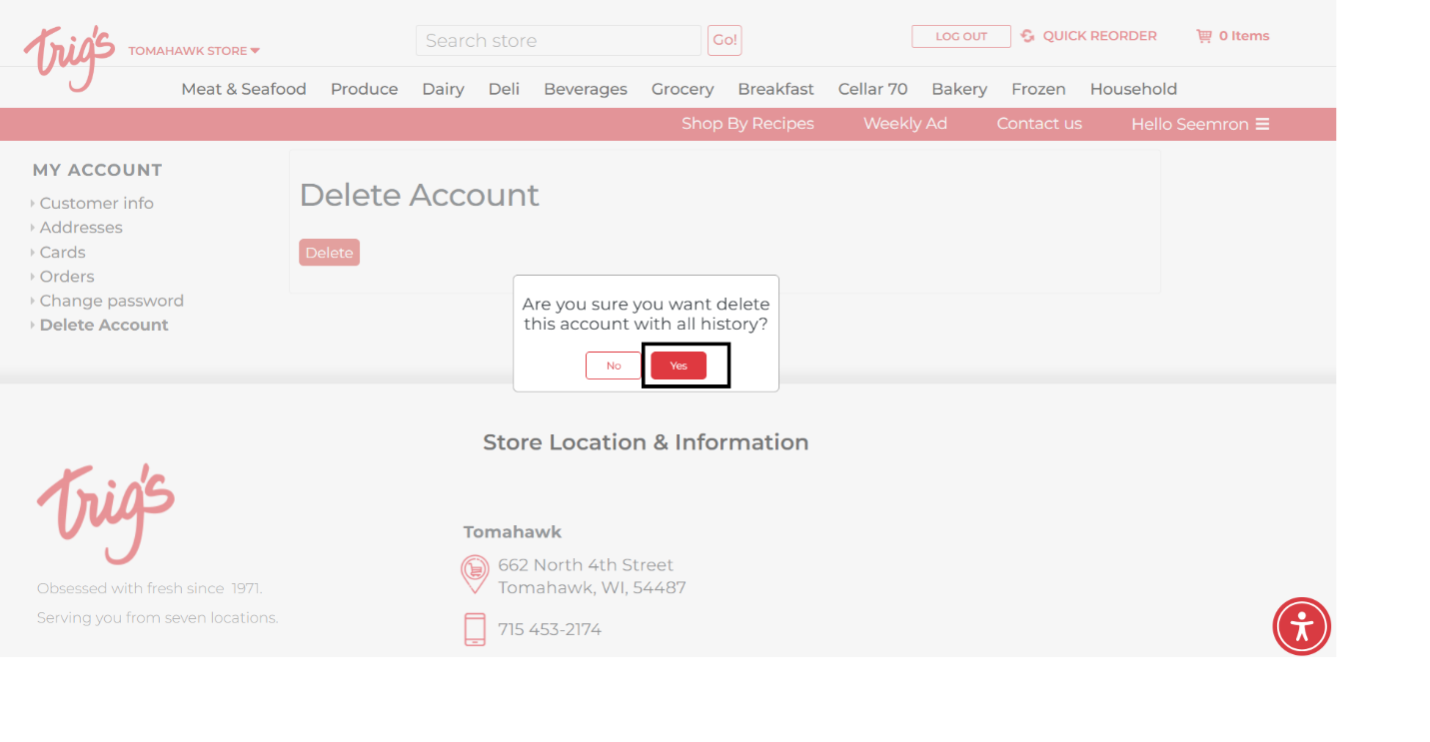Open the 0 Items cart link

(1244, 36)
